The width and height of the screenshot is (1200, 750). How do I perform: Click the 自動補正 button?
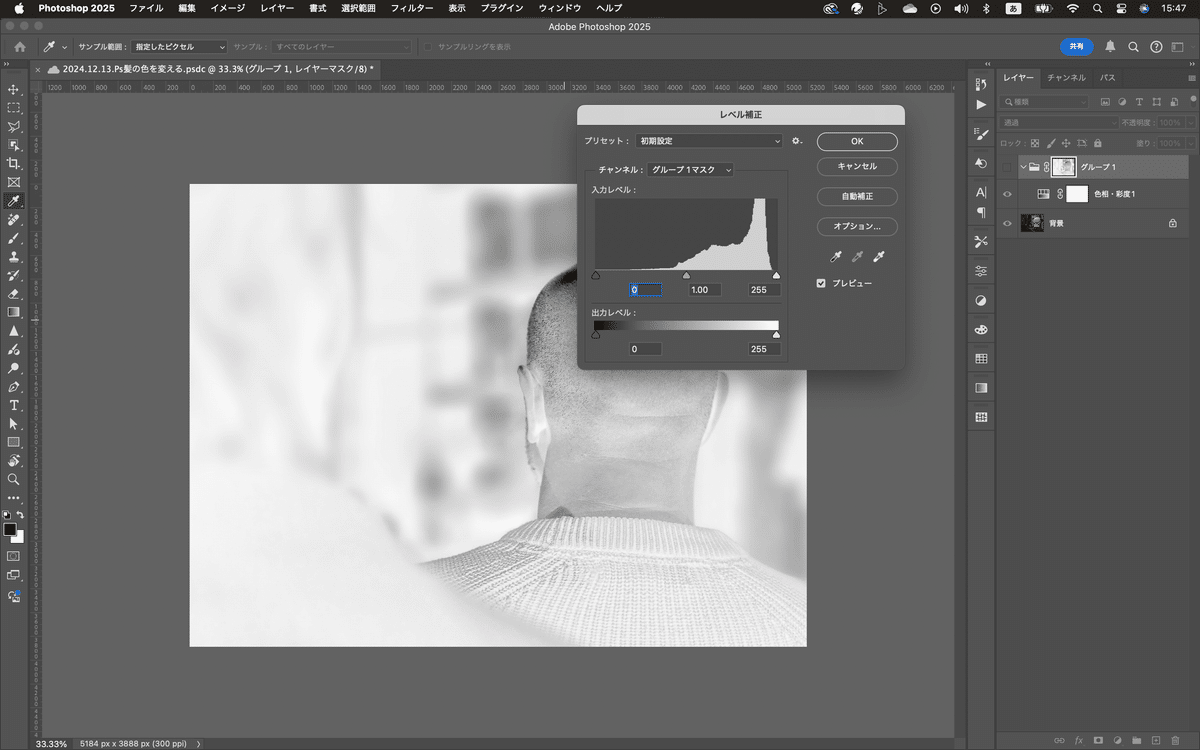[857, 196]
